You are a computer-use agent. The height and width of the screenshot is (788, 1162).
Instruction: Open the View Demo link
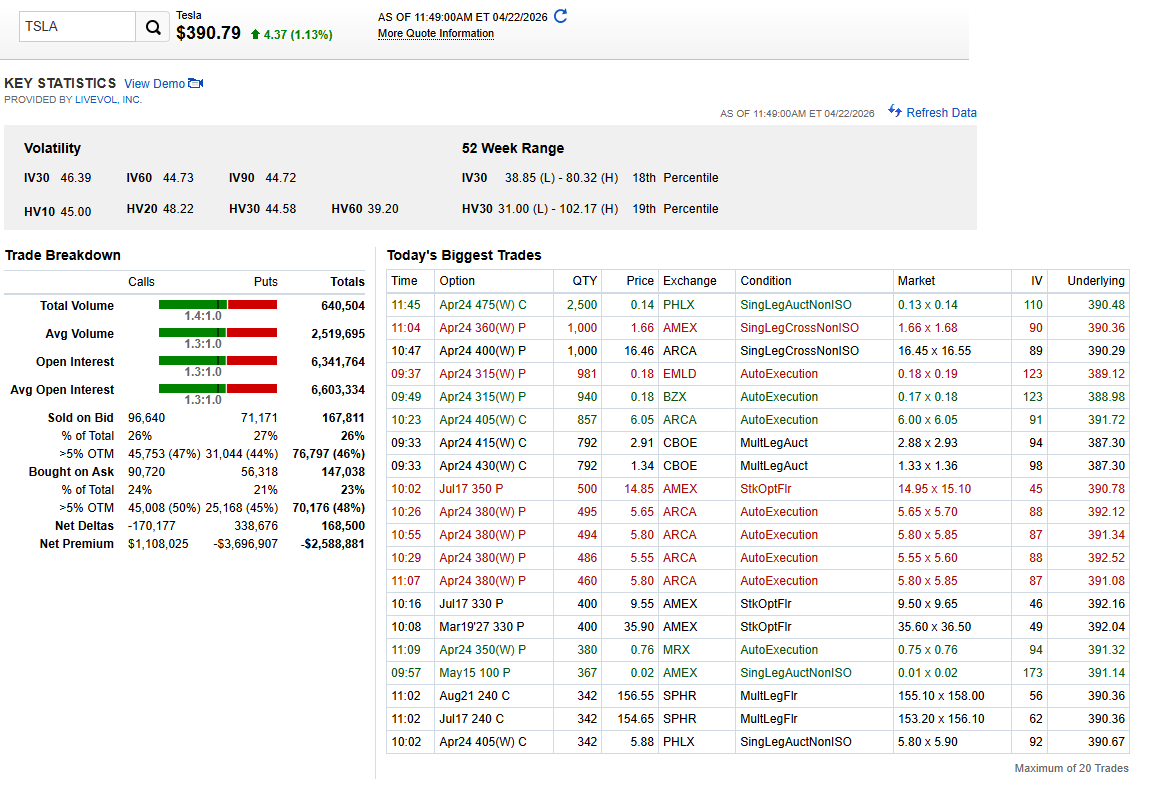click(x=154, y=84)
